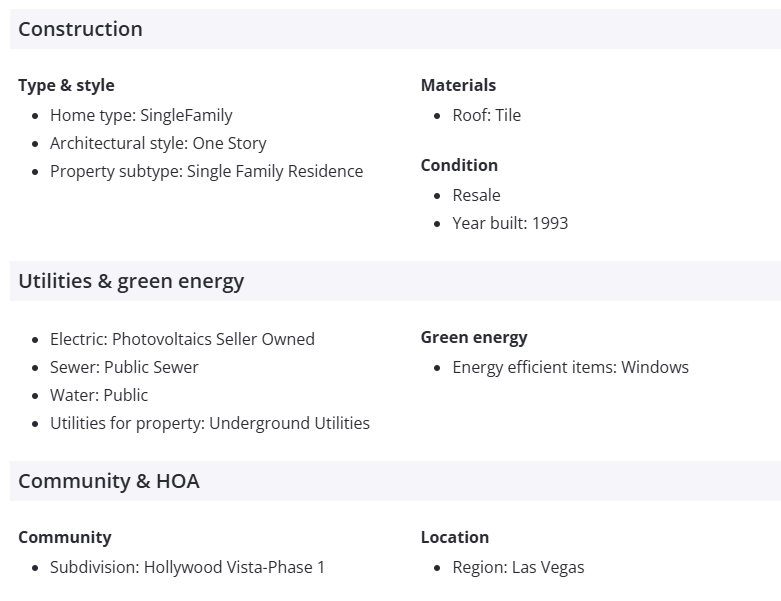Screen dimensions: 781x601
Task: Click the Construction section header
Action: pos(80,29)
